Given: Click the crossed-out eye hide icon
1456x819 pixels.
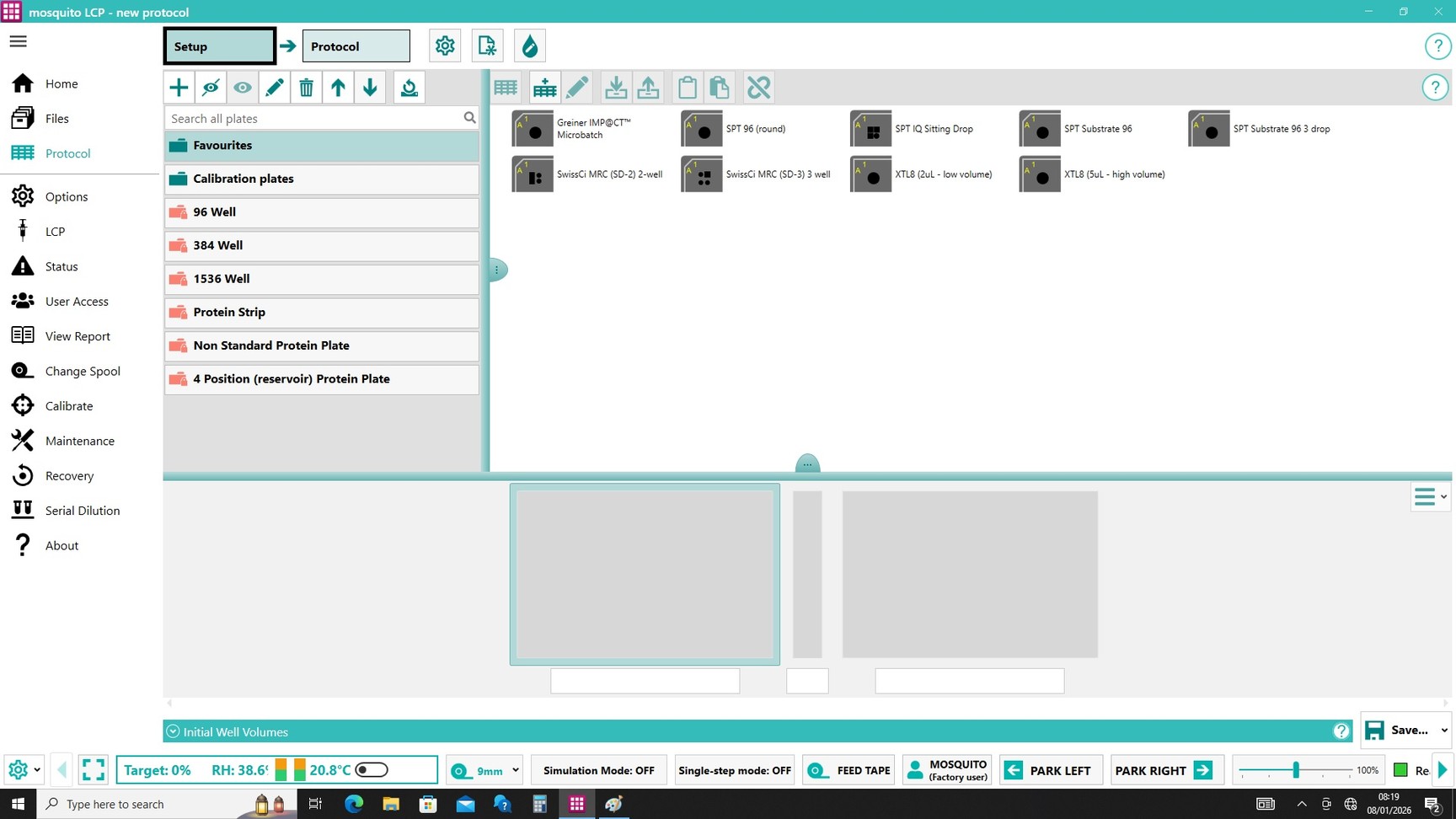Looking at the screenshot, I should pyautogui.click(x=211, y=88).
